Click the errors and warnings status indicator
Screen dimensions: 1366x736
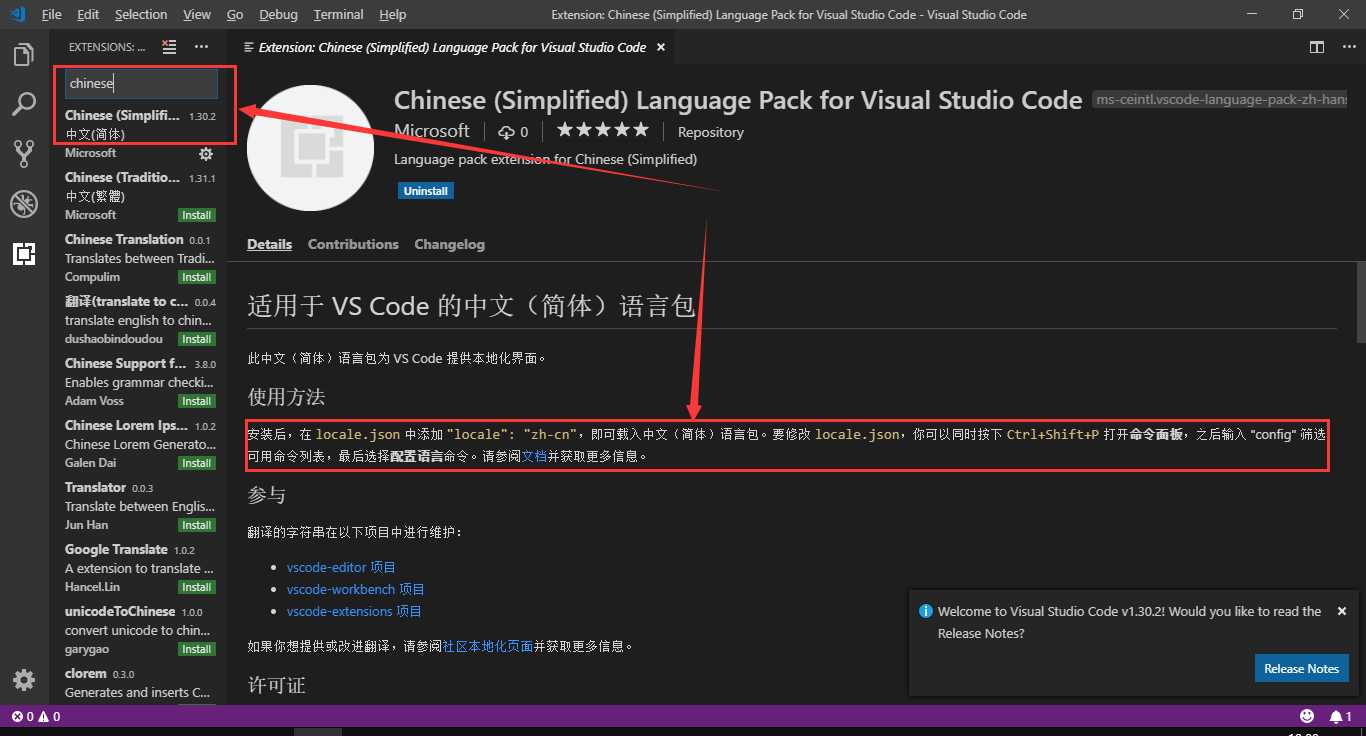(x=36, y=716)
